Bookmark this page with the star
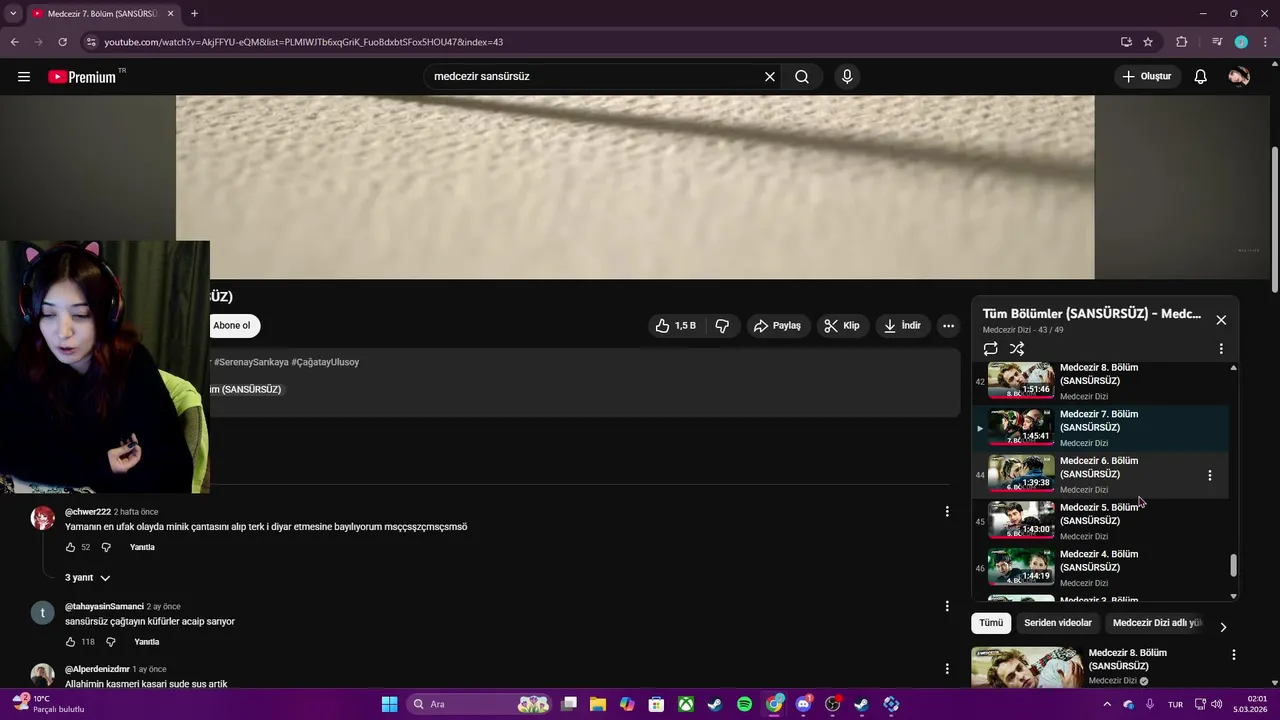This screenshot has width=1280, height=720. pyautogui.click(x=1148, y=42)
